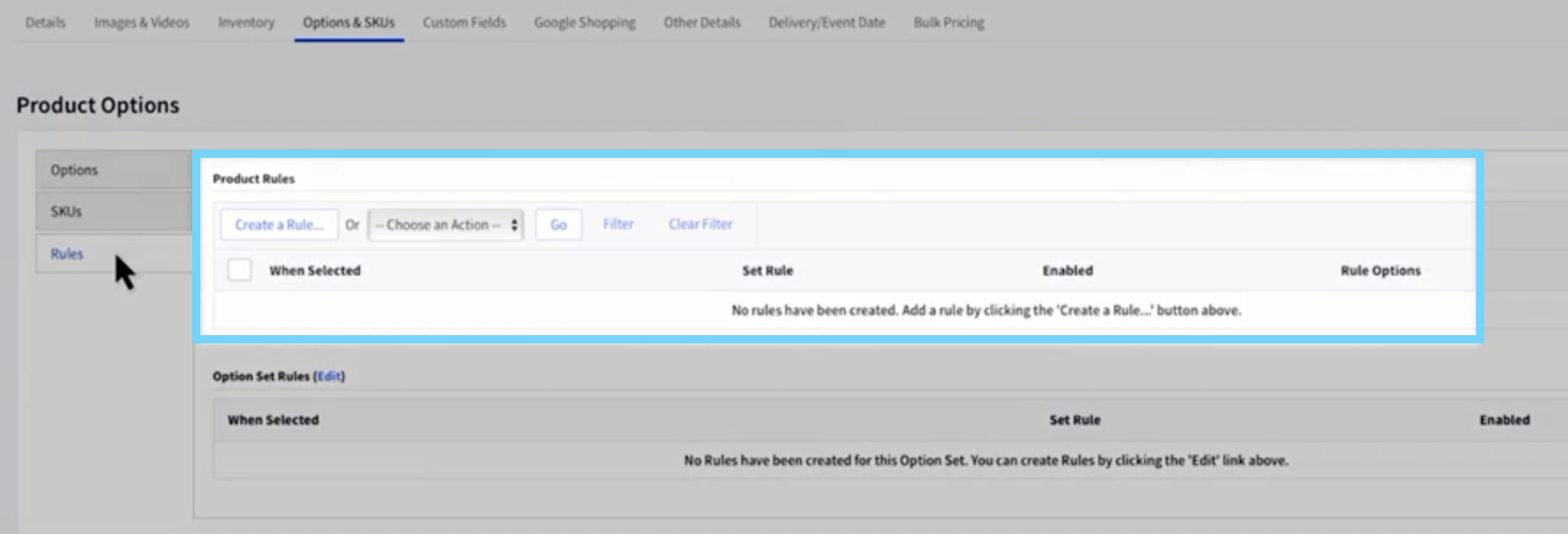Open the Google Shopping tab
This screenshot has width=1568, height=534.
pos(585,23)
